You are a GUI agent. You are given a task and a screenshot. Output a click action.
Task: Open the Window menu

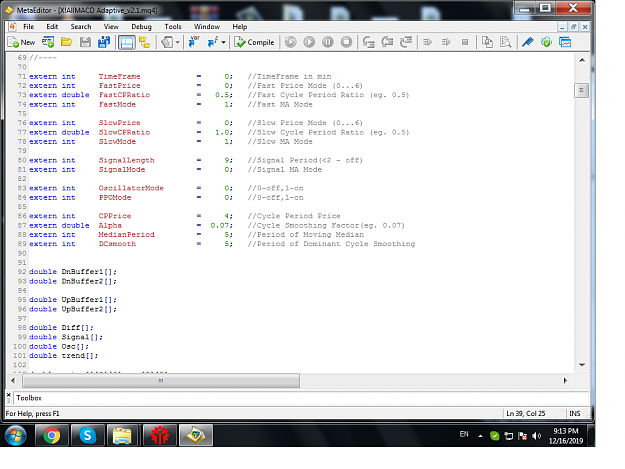pyautogui.click(x=207, y=27)
